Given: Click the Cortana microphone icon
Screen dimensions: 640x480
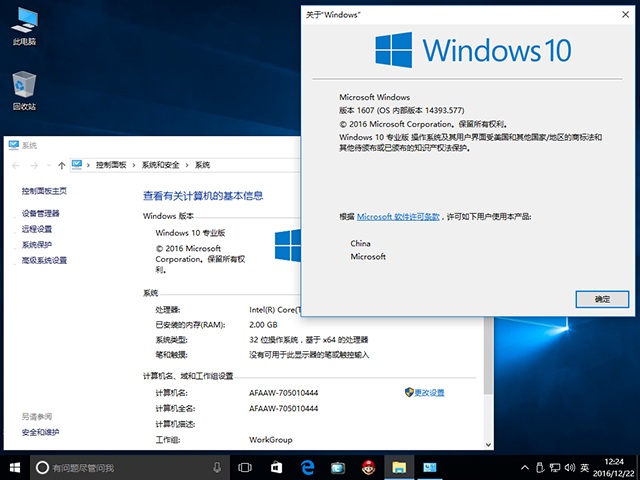Looking at the screenshot, I should point(217,467).
